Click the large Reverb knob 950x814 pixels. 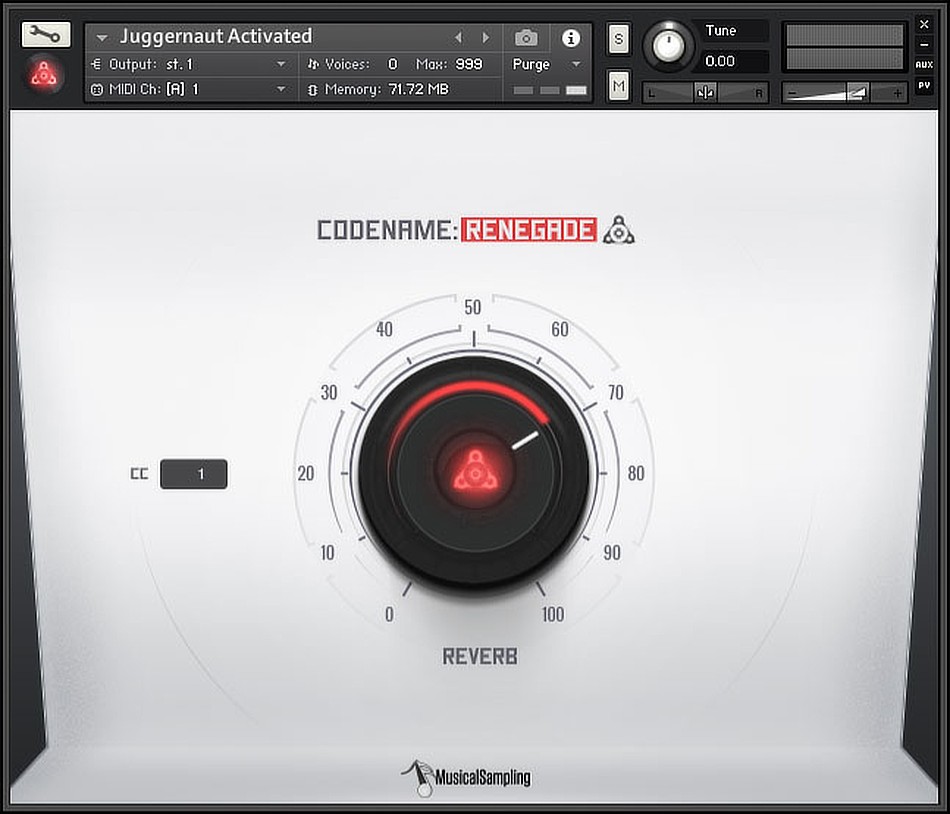(474, 472)
